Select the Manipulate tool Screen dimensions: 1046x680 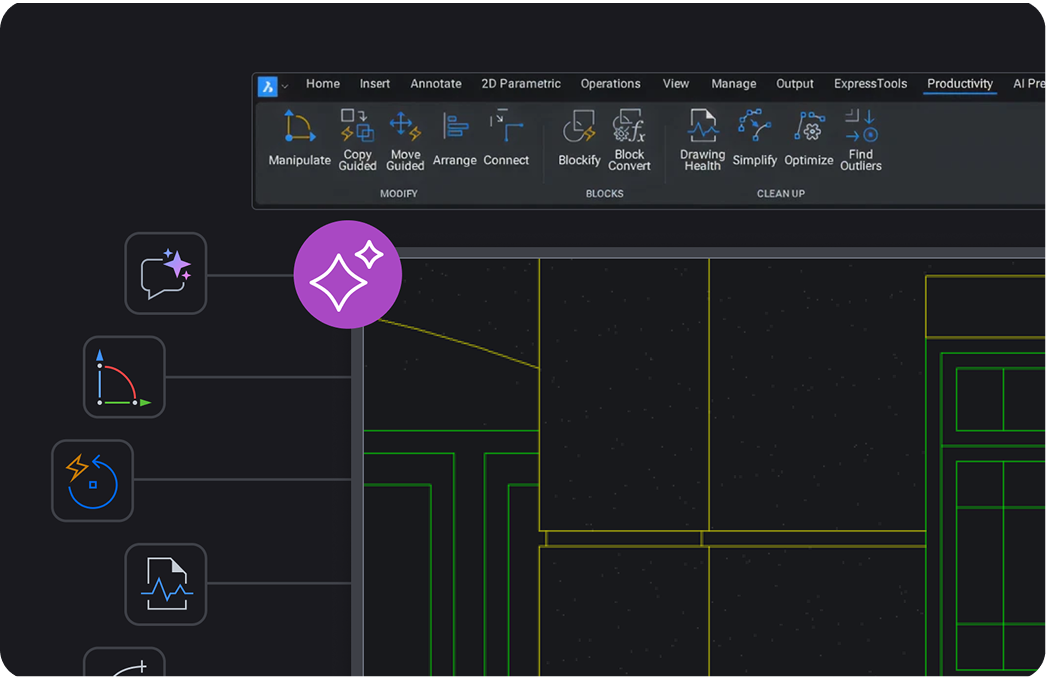(x=298, y=140)
